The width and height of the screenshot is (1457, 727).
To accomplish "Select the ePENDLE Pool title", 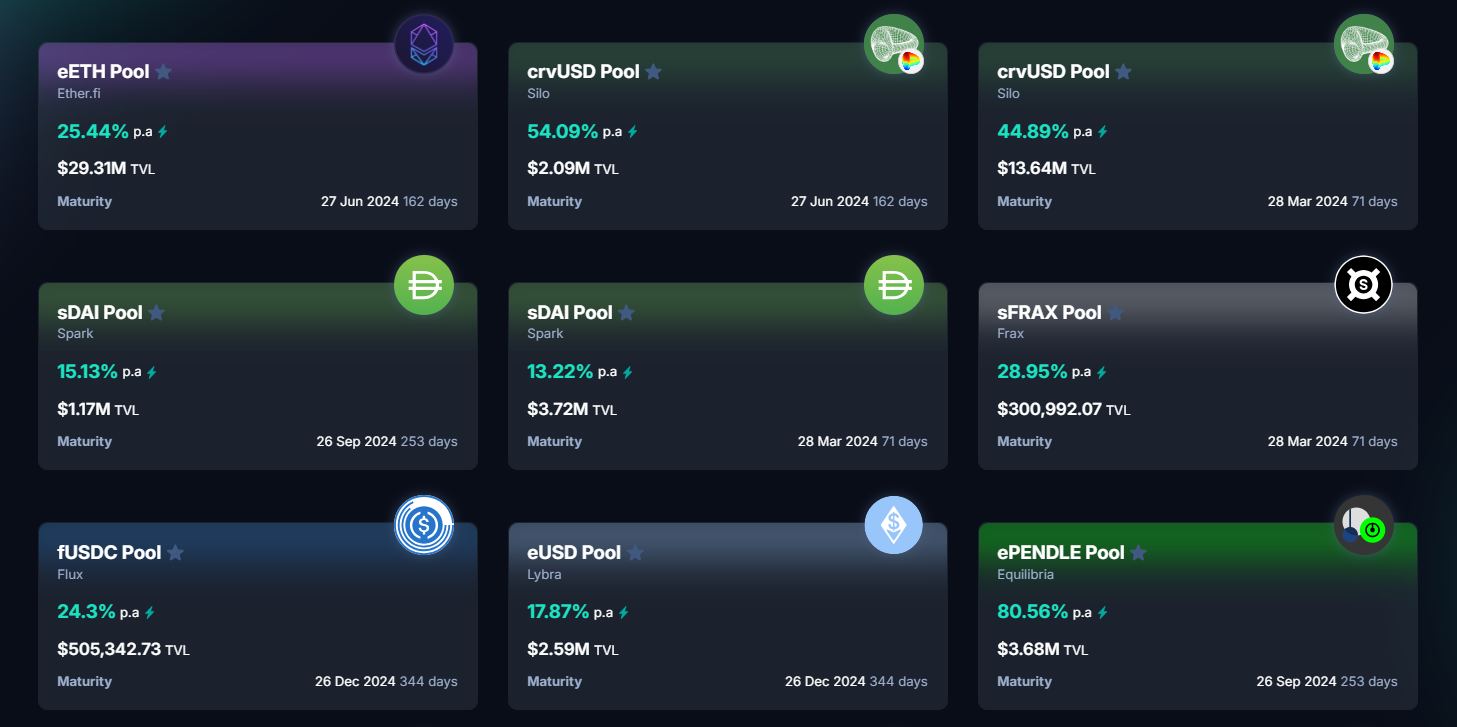I will (x=1061, y=552).
